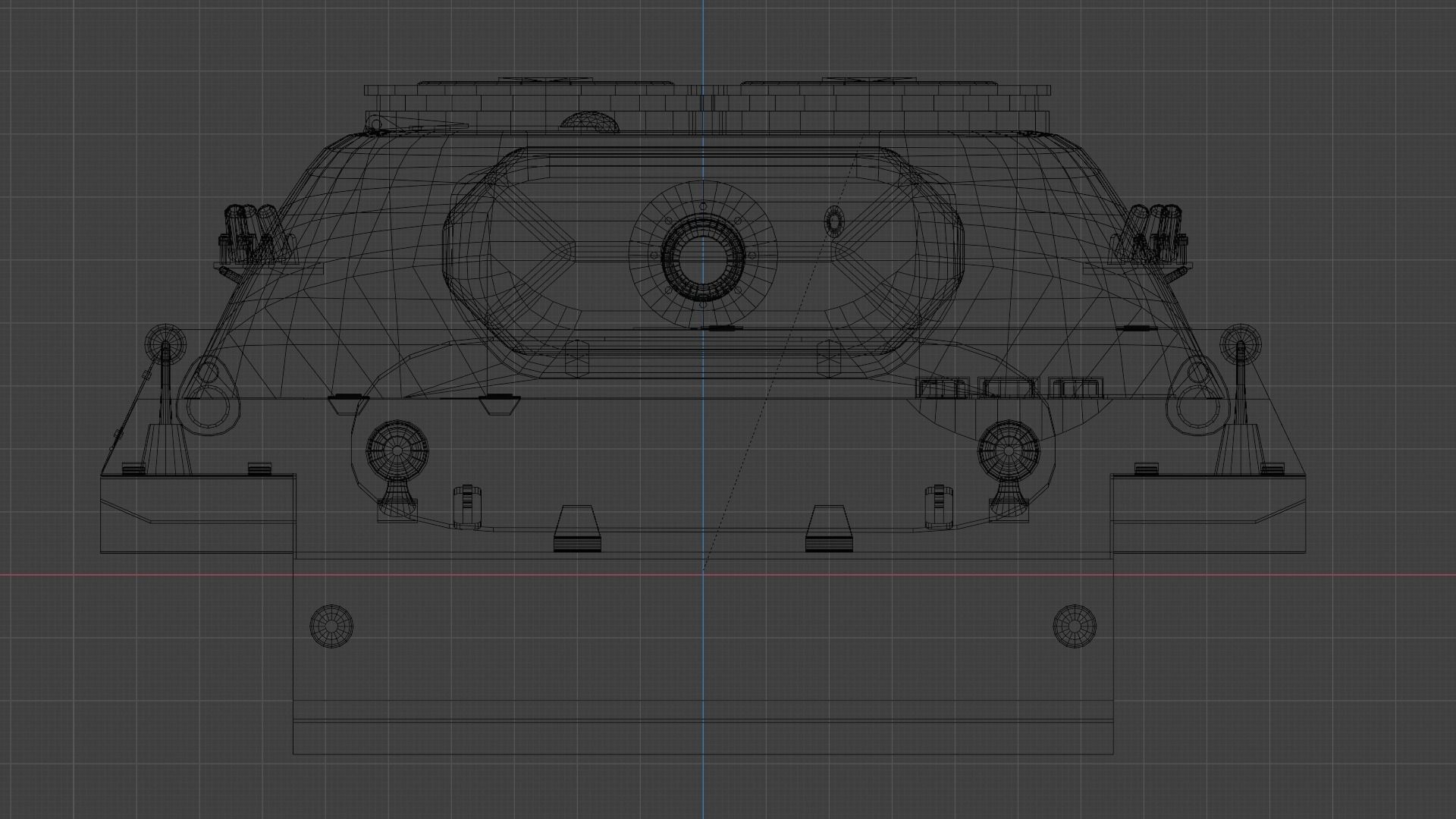Select the right trapezoid block under hull front
This screenshot has height=819, width=1456.
pos(829,528)
